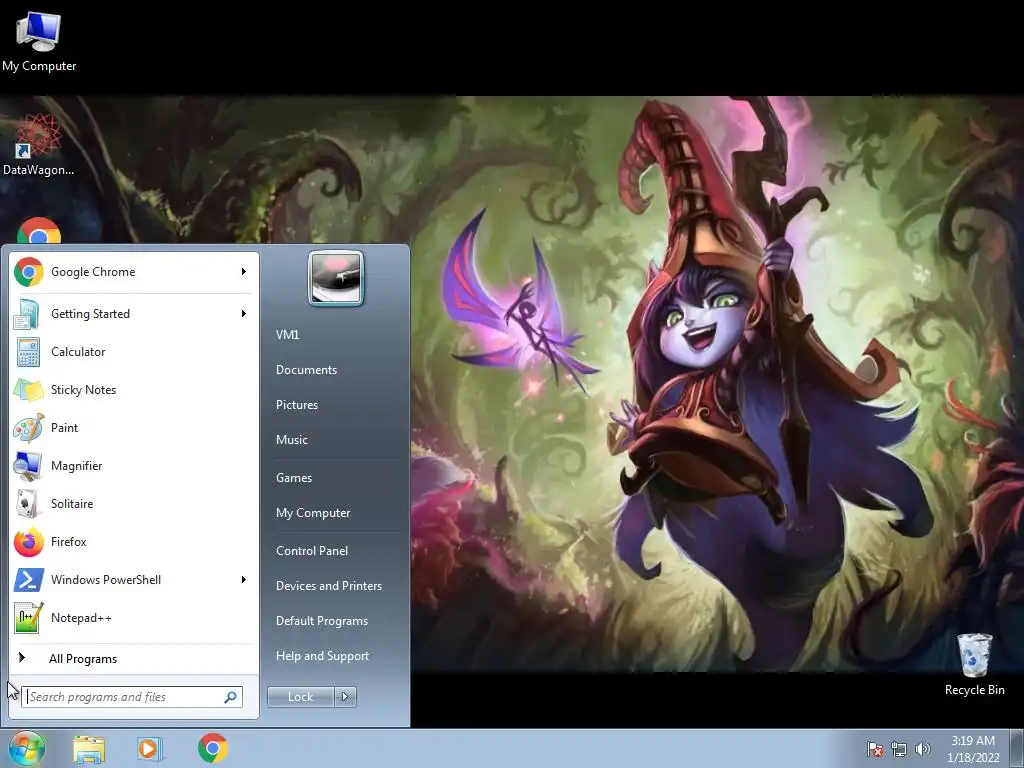Select the Recycle Bin desktop icon
1024x768 pixels.
pos(974,664)
